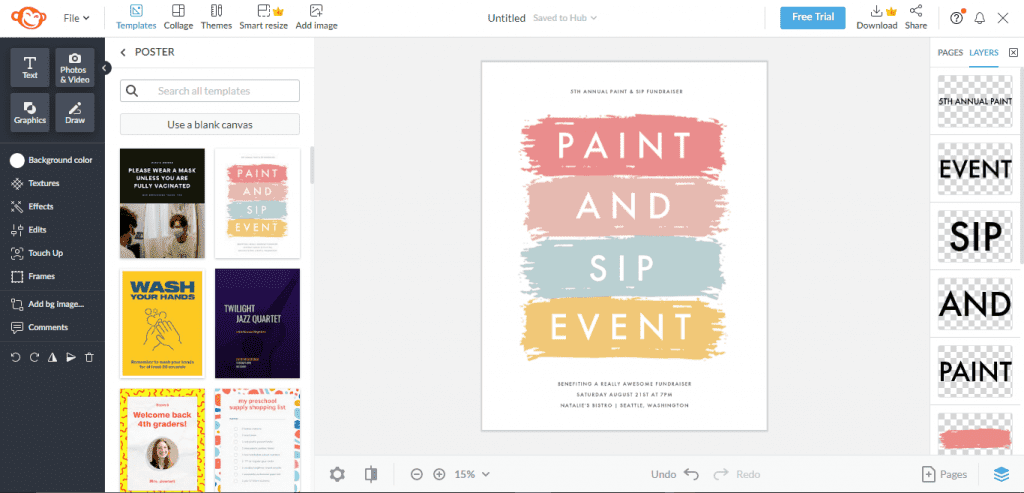The image size is (1024, 493).
Task: Click the trash delete icon in sidebar
Action: point(89,357)
